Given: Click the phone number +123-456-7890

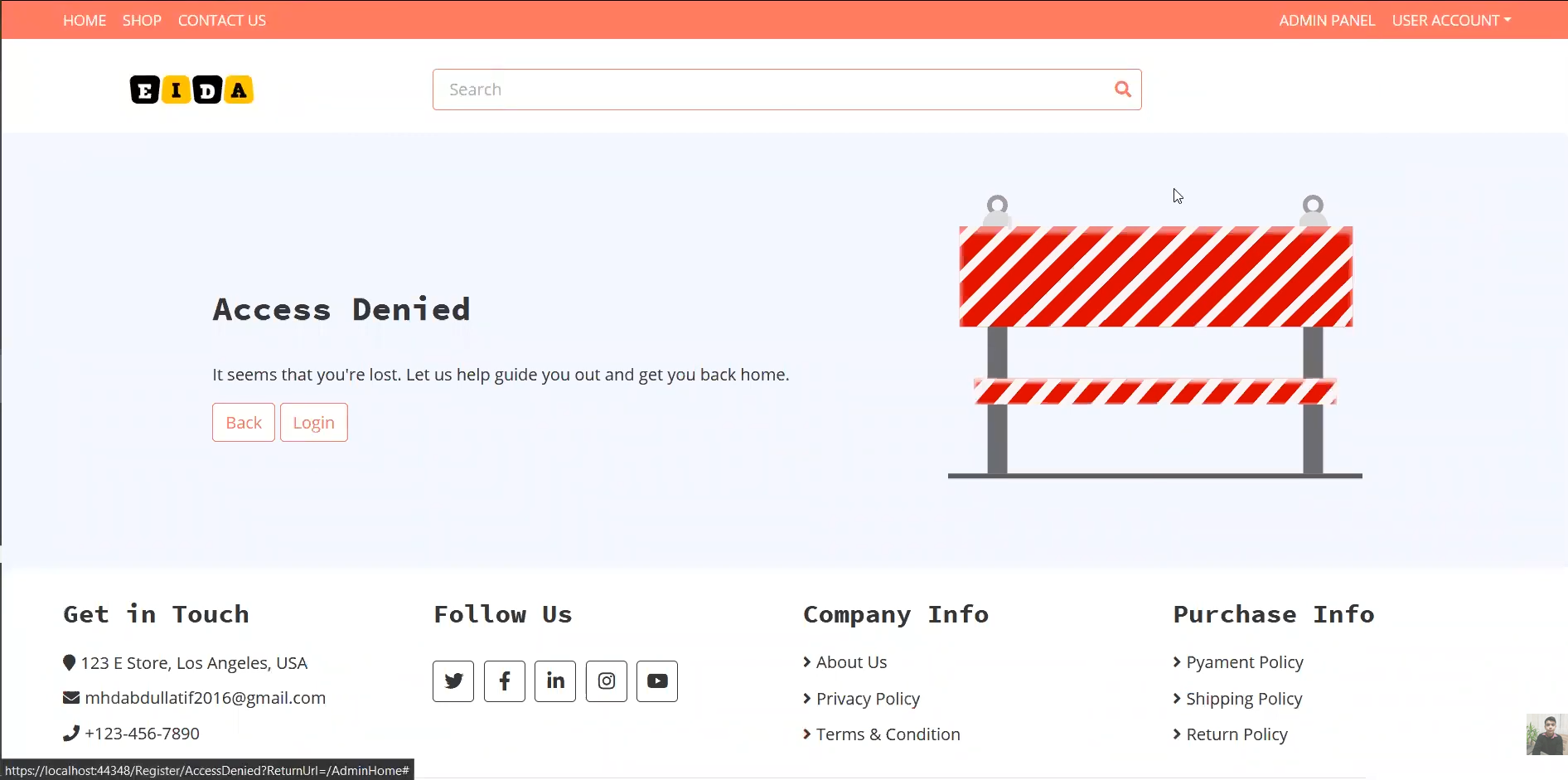Looking at the screenshot, I should (142, 734).
